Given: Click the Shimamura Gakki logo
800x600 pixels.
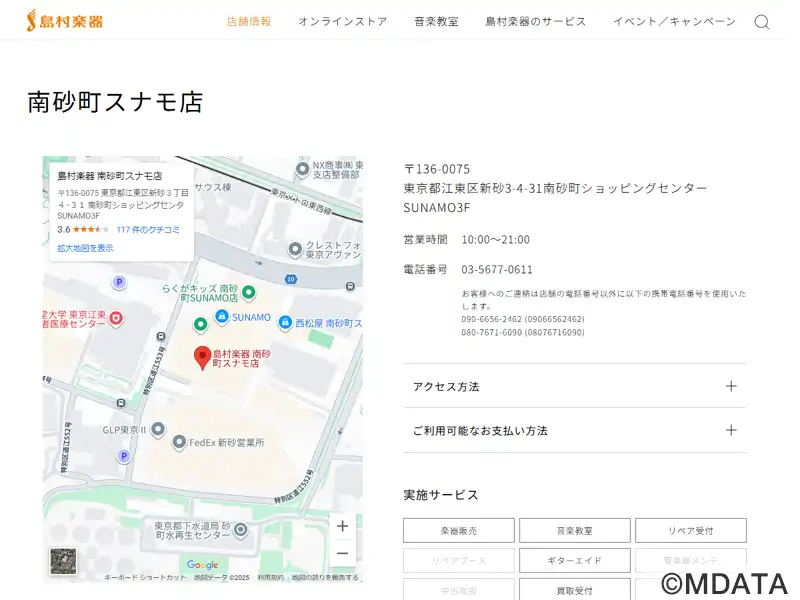Looking at the screenshot, I should click(65, 21).
